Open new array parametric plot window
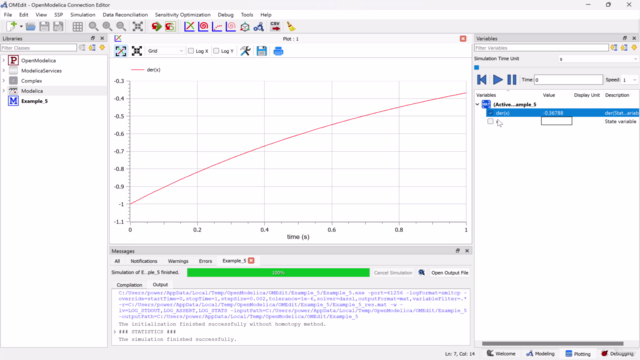 coord(231,27)
